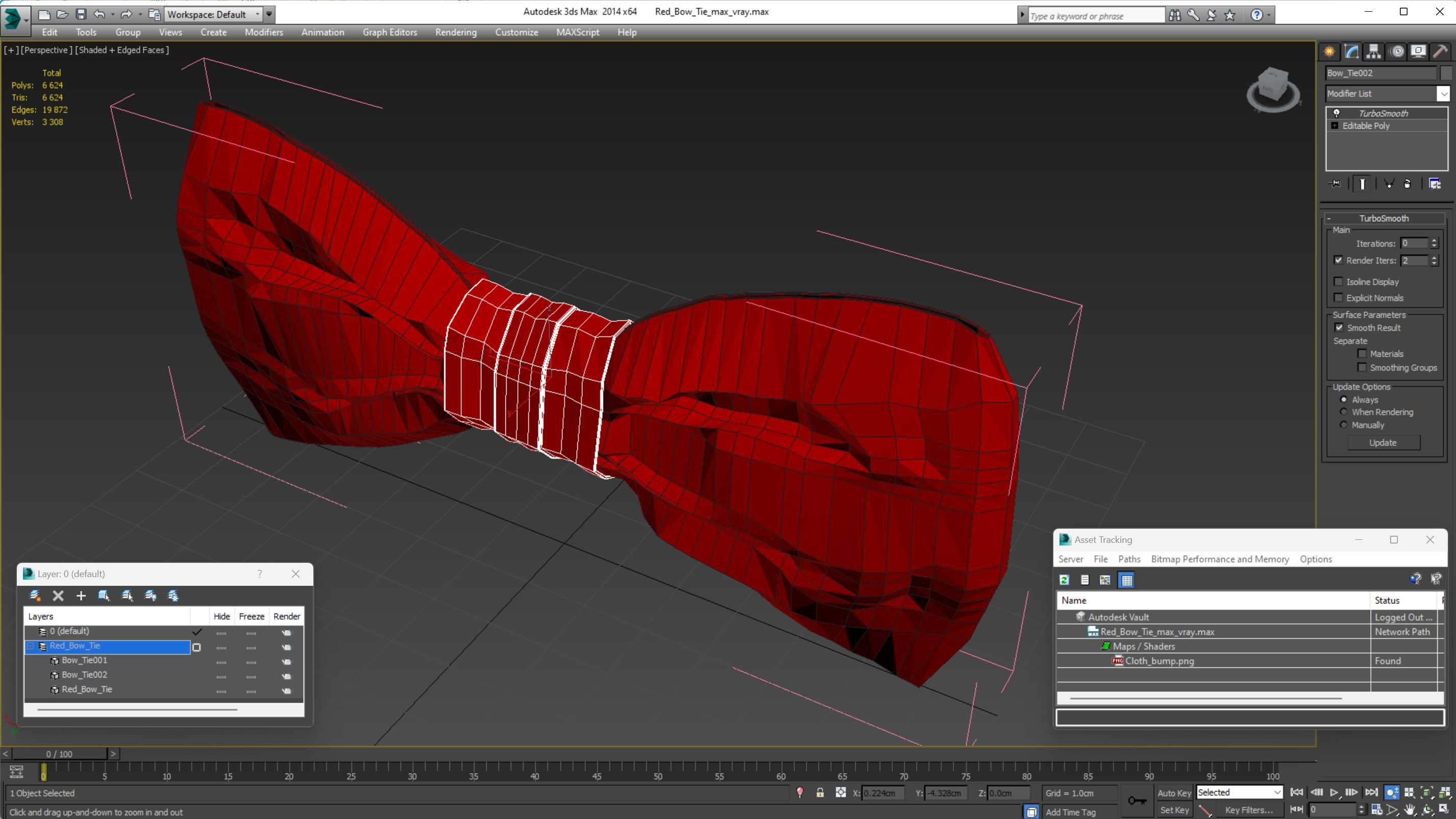Viewport: 1456px width, 819px height.
Task: Select Manually update radio button
Action: (x=1344, y=425)
